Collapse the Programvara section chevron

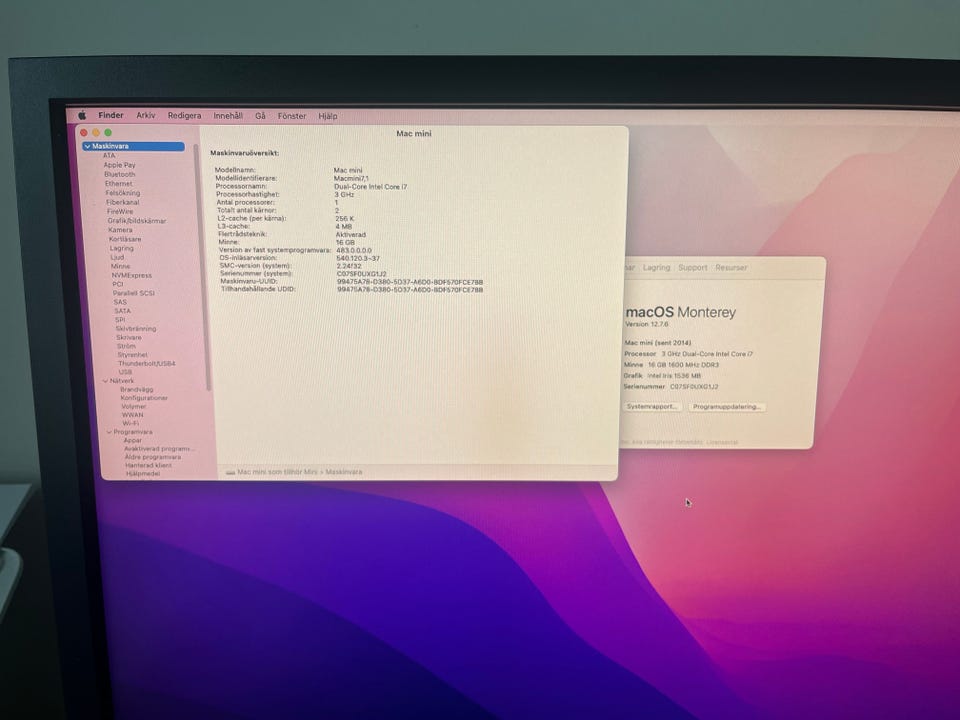click(x=109, y=432)
